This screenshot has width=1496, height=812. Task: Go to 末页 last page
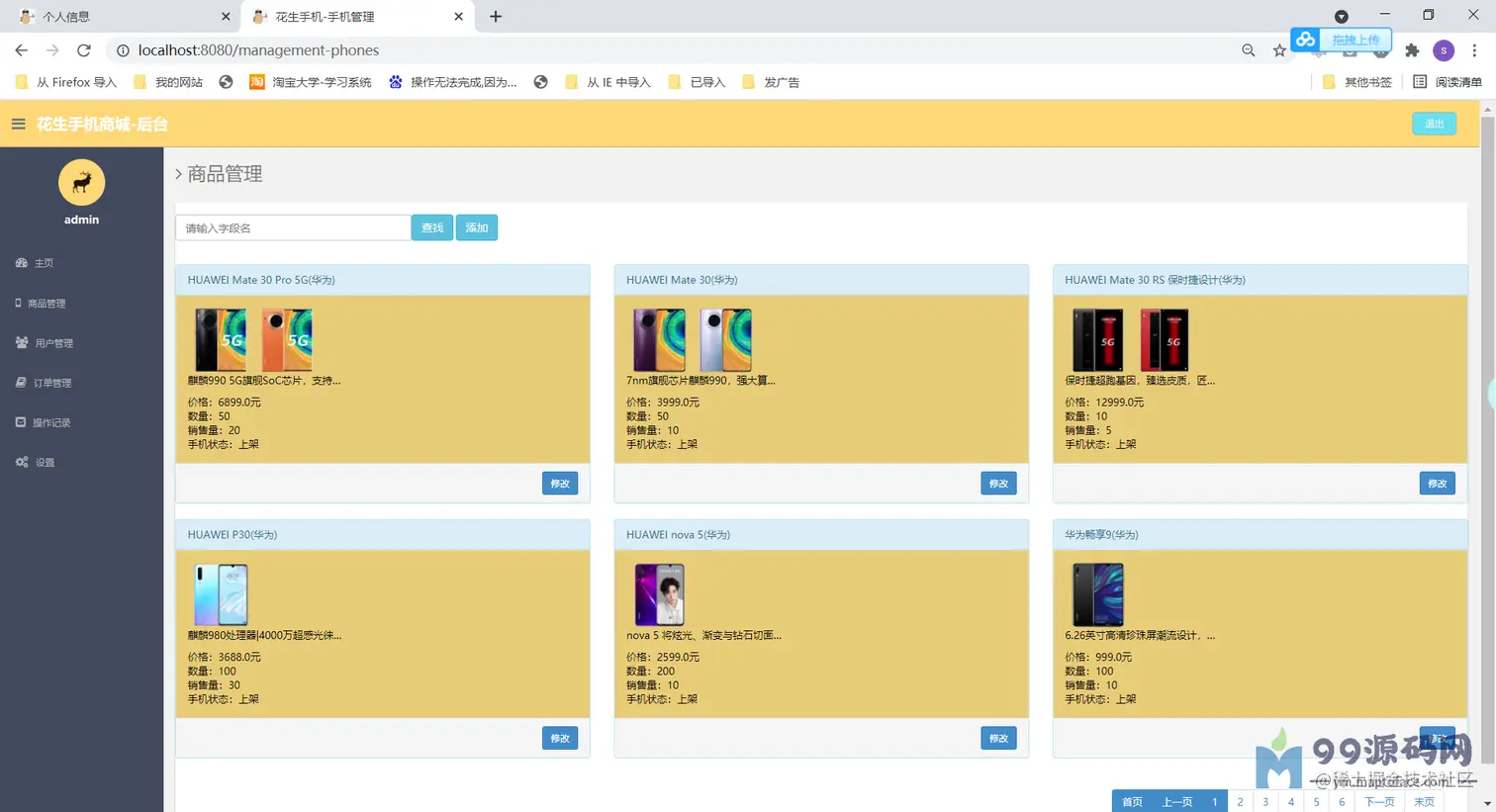point(1424,802)
